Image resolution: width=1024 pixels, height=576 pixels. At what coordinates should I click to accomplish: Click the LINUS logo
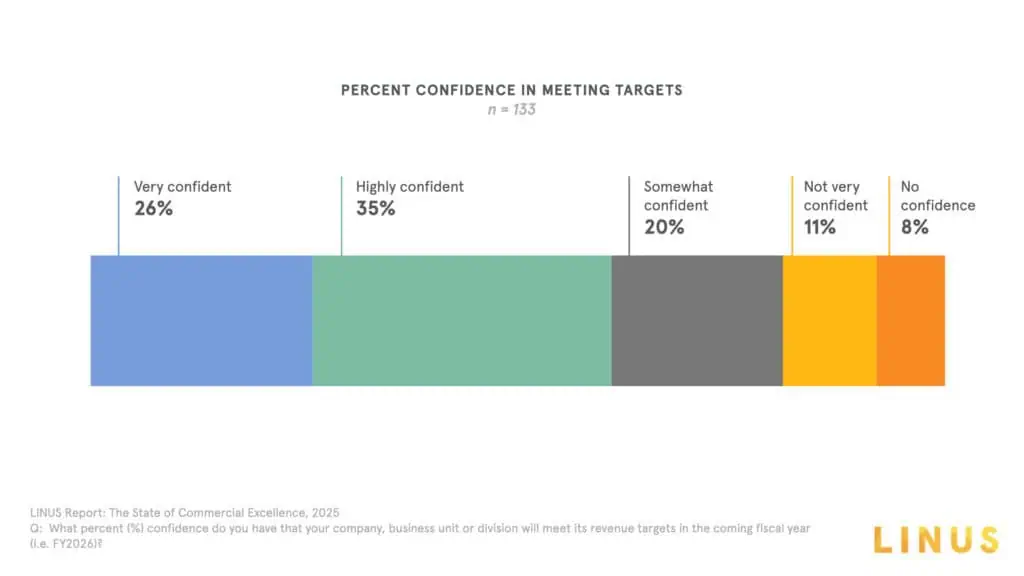(935, 540)
